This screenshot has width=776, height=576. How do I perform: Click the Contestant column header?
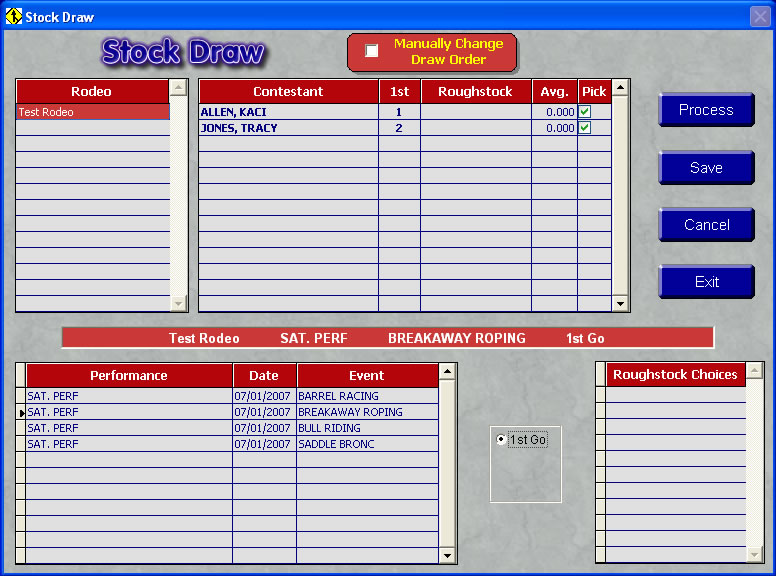(x=288, y=91)
